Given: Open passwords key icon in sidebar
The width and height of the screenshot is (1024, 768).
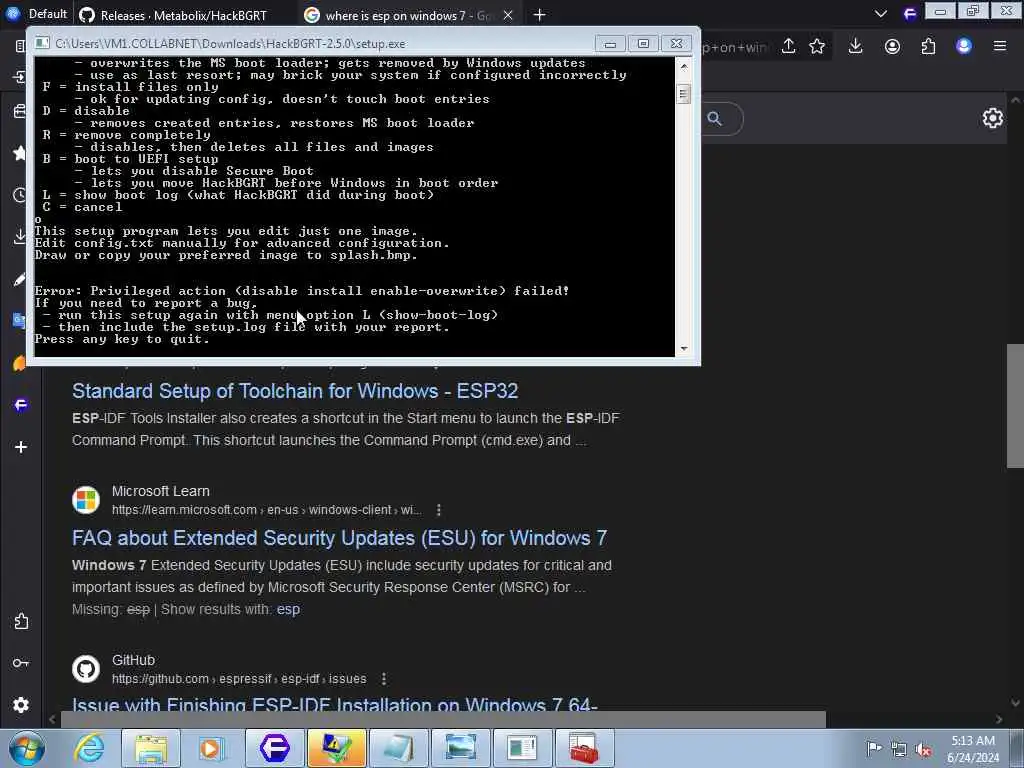Looking at the screenshot, I should [x=21, y=663].
